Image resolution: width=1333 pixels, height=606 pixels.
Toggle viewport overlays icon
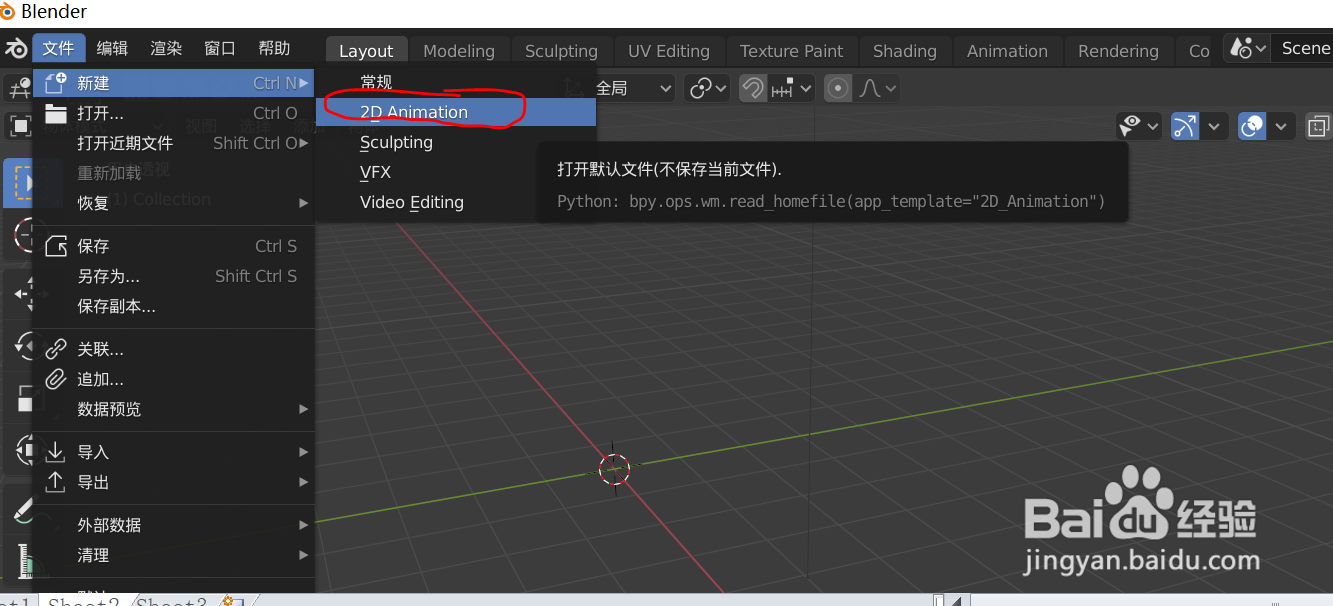[1252, 126]
